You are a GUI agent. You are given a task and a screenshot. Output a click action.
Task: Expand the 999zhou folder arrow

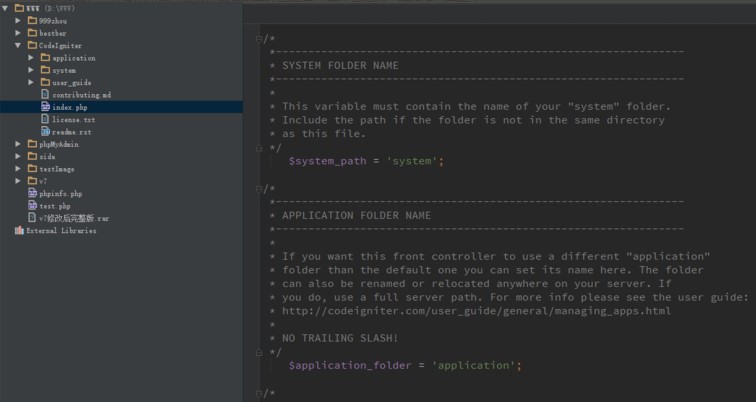pyautogui.click(x=18, y=21)
